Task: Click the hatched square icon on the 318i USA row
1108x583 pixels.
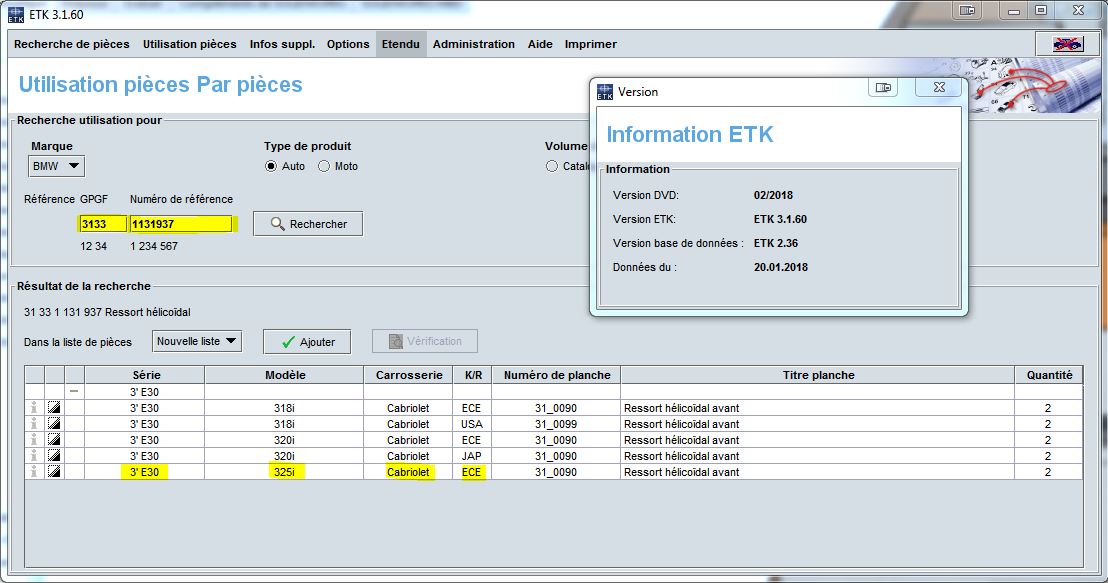Action: click(x=54, y=424)
